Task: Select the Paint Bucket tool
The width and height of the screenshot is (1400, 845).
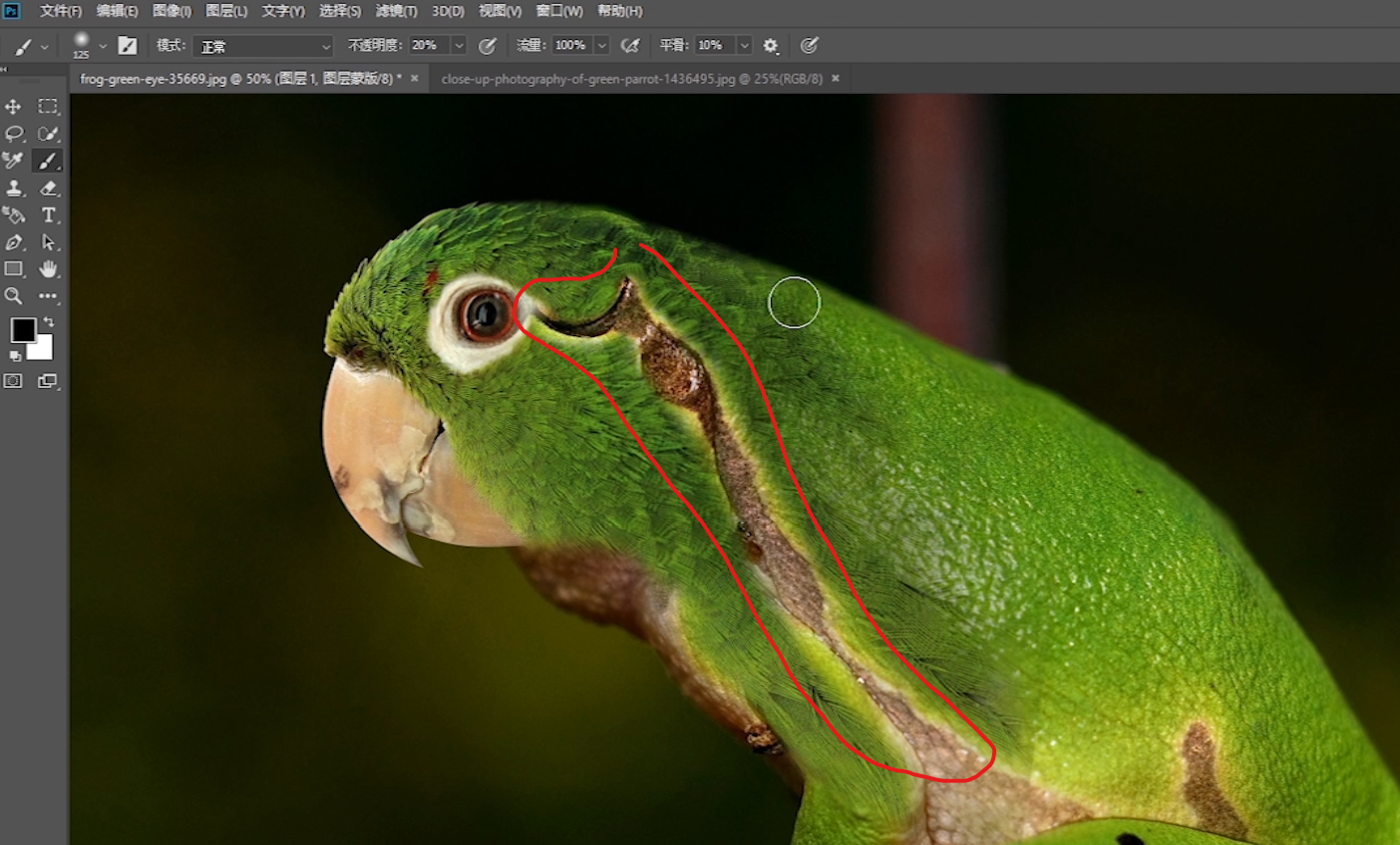Action: pos(13,214)
